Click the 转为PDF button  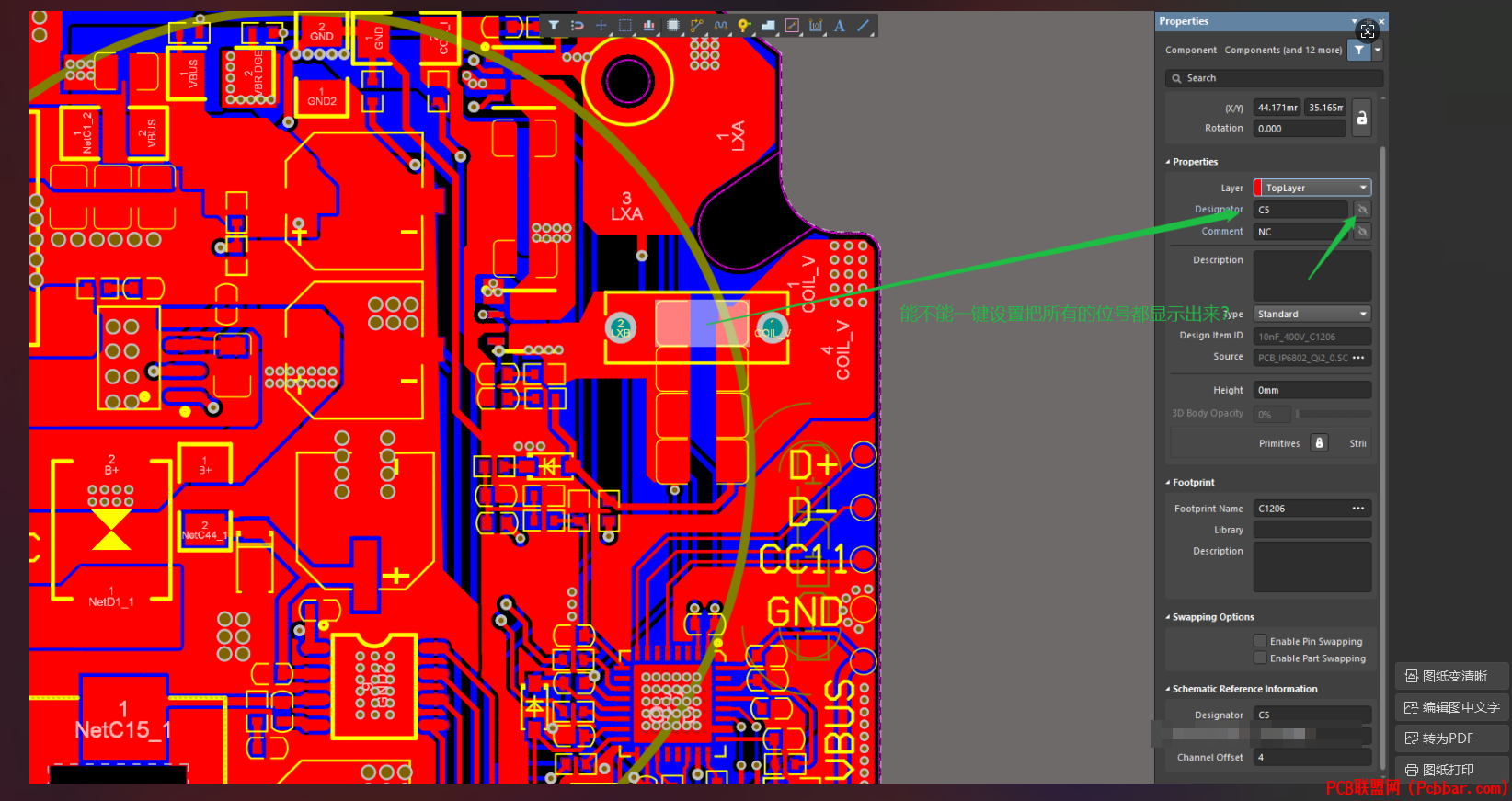(1451, 738)
